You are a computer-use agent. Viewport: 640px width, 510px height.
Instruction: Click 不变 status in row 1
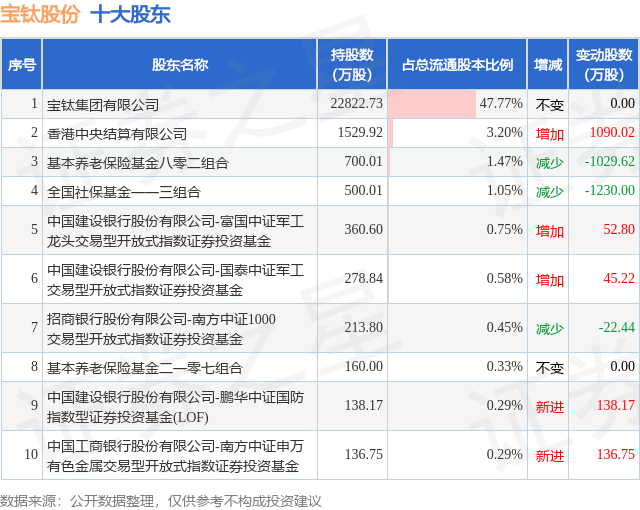pos(549,105)
